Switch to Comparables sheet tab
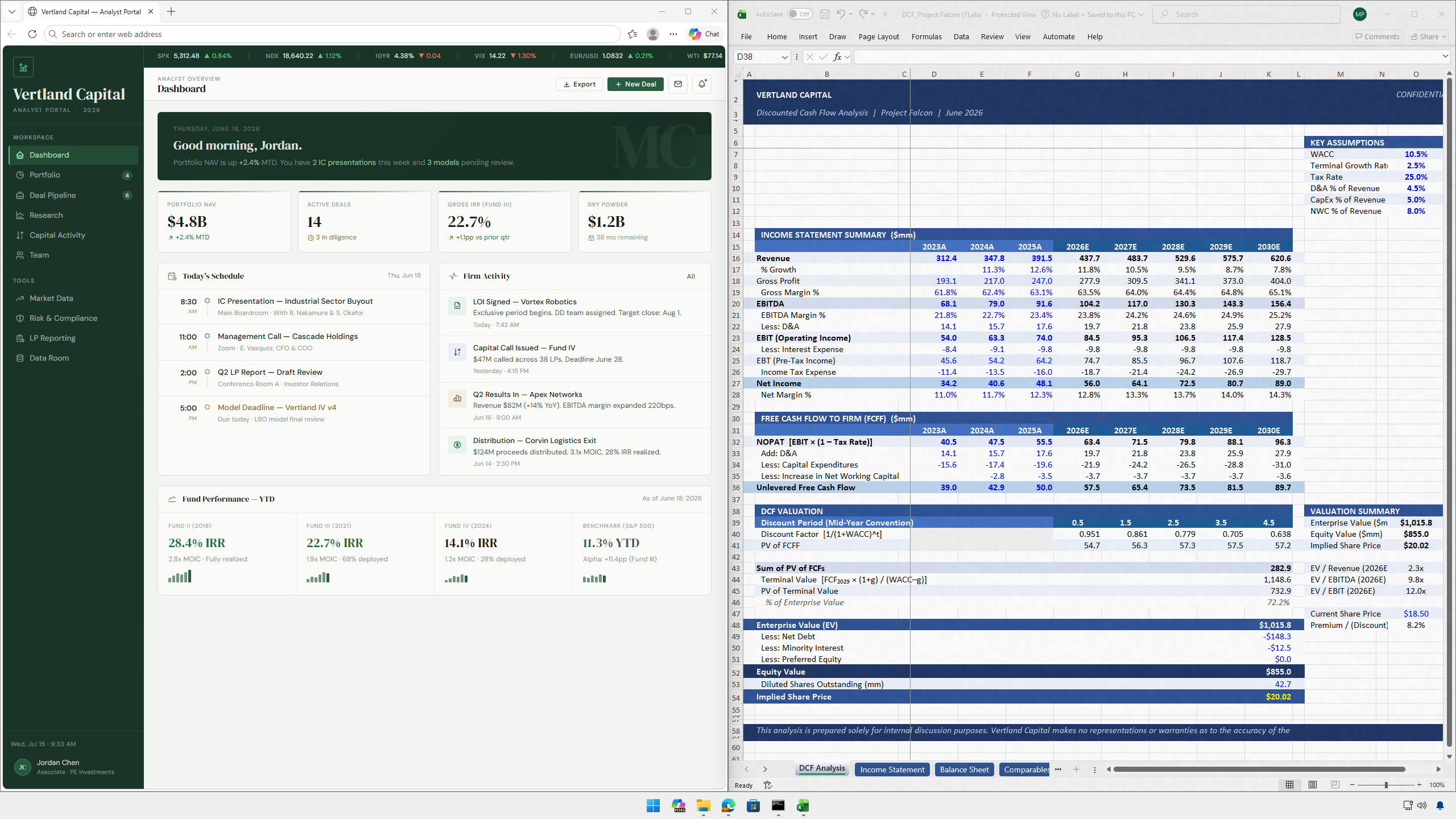This screenshot has width=1456, height=819. click(1025, 770)
